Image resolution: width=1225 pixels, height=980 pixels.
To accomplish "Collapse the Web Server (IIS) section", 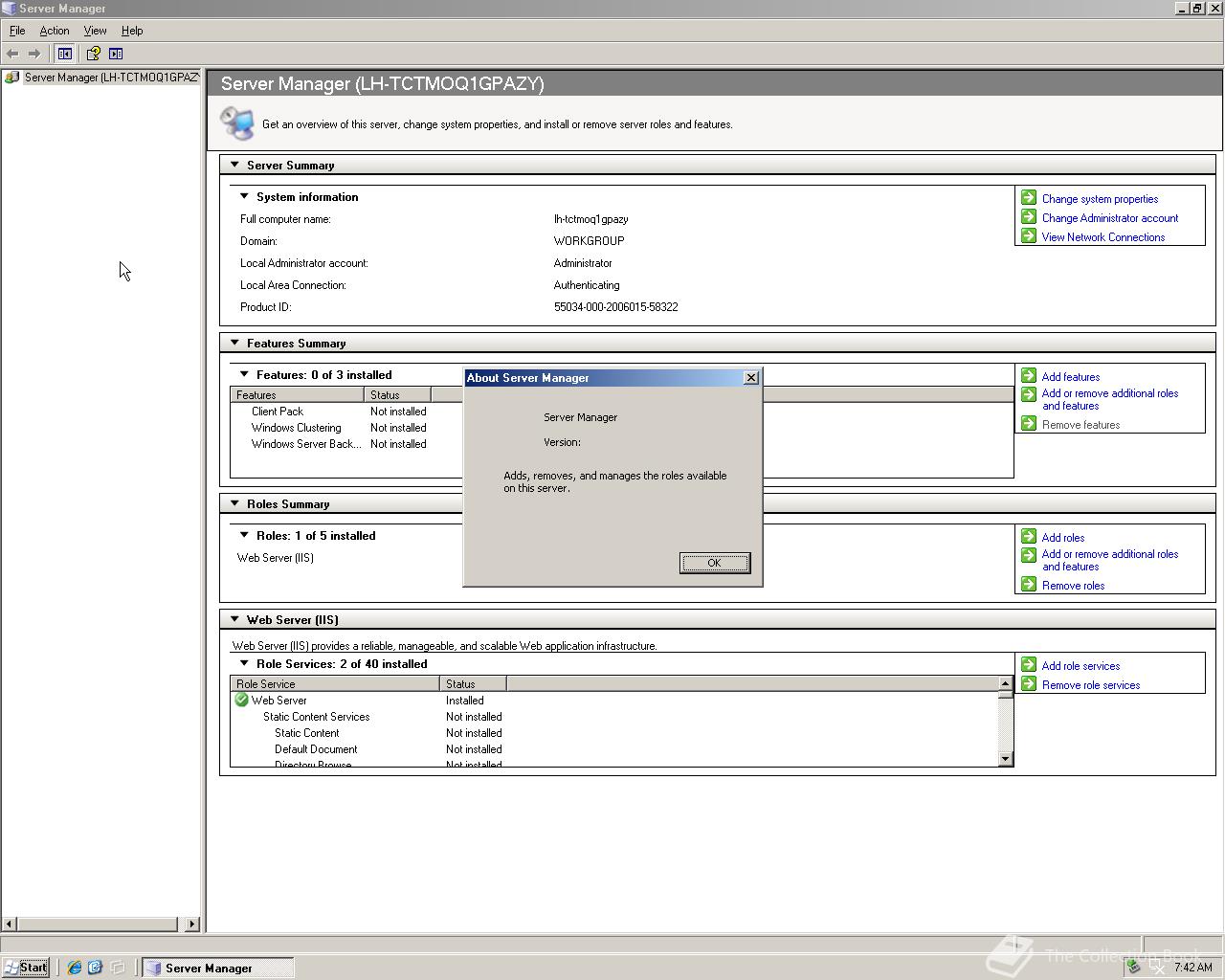I will click(x=234, y=619).
